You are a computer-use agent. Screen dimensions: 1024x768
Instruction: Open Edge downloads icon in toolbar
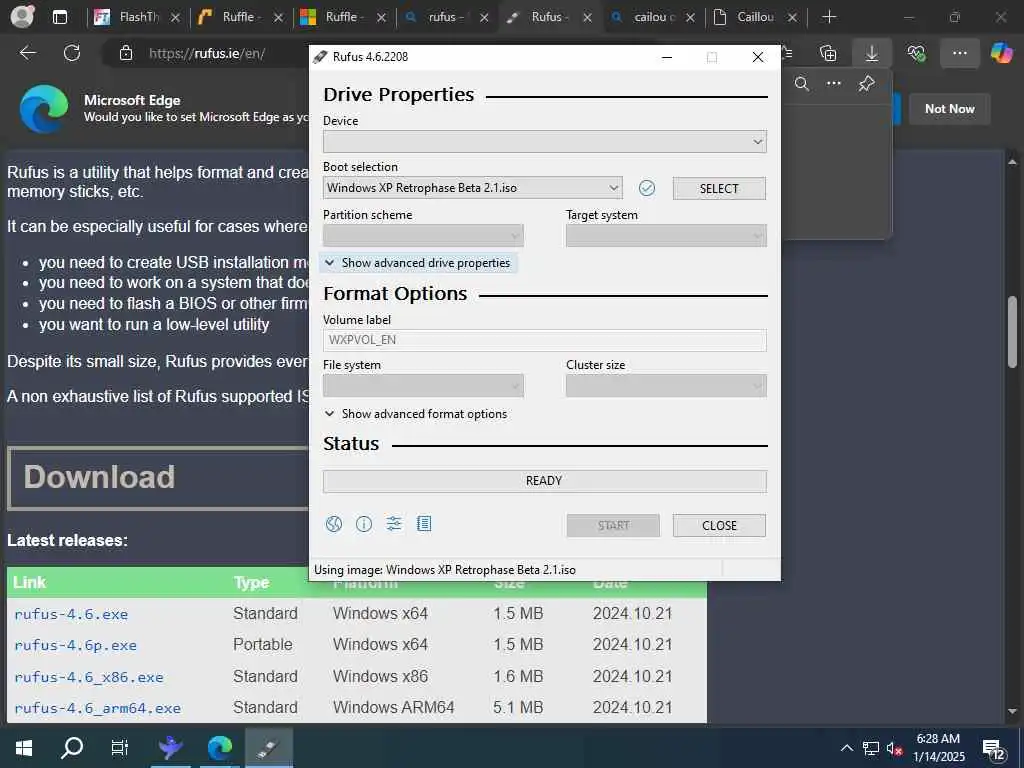872,54
